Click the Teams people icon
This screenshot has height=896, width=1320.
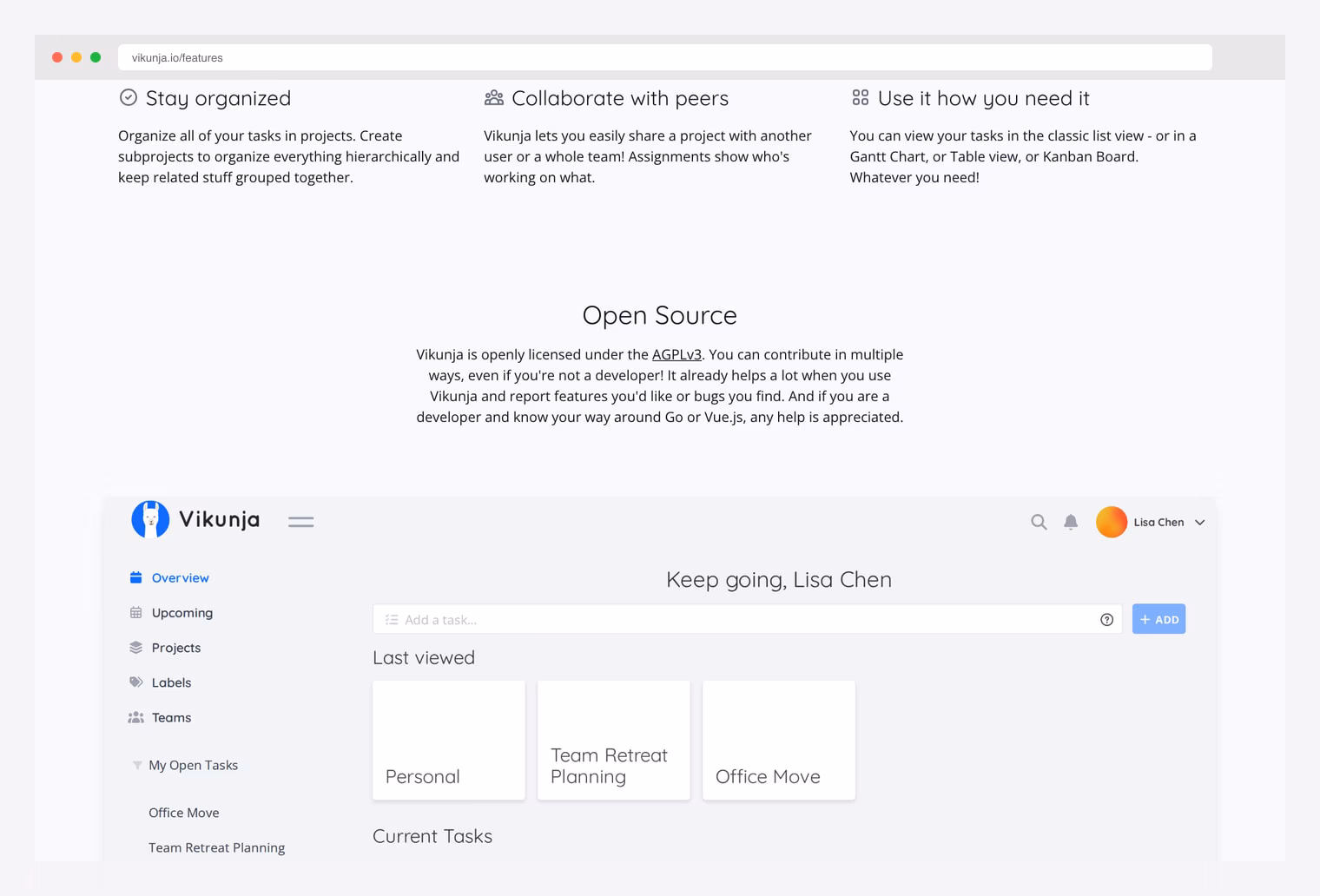click(x=136, y=717)
